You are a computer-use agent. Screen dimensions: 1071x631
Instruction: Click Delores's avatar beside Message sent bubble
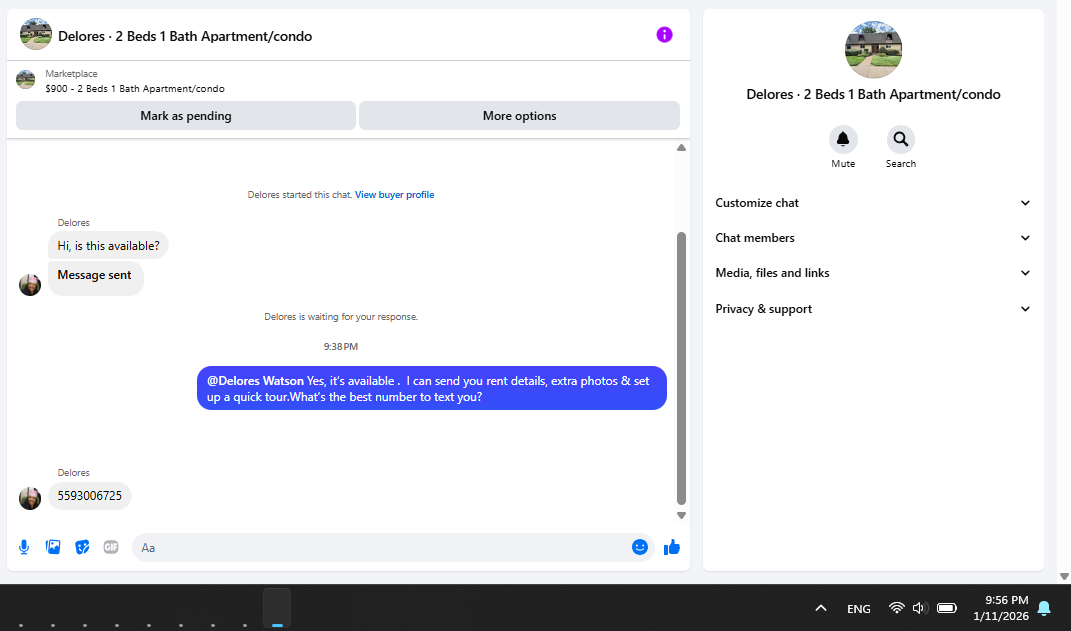(x=30, y=285)
